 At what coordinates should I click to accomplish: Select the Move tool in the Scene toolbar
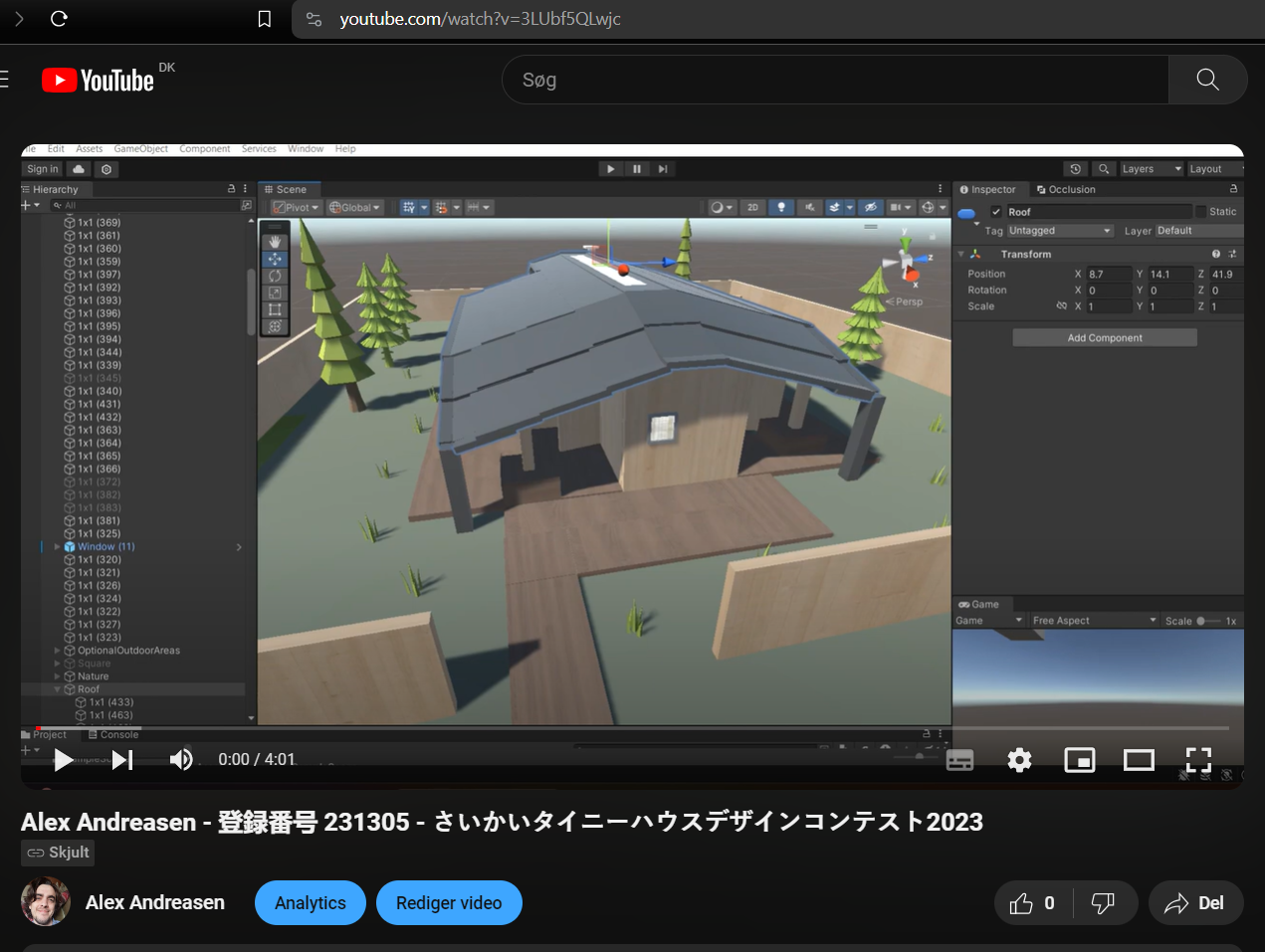(x=275, y=260)
